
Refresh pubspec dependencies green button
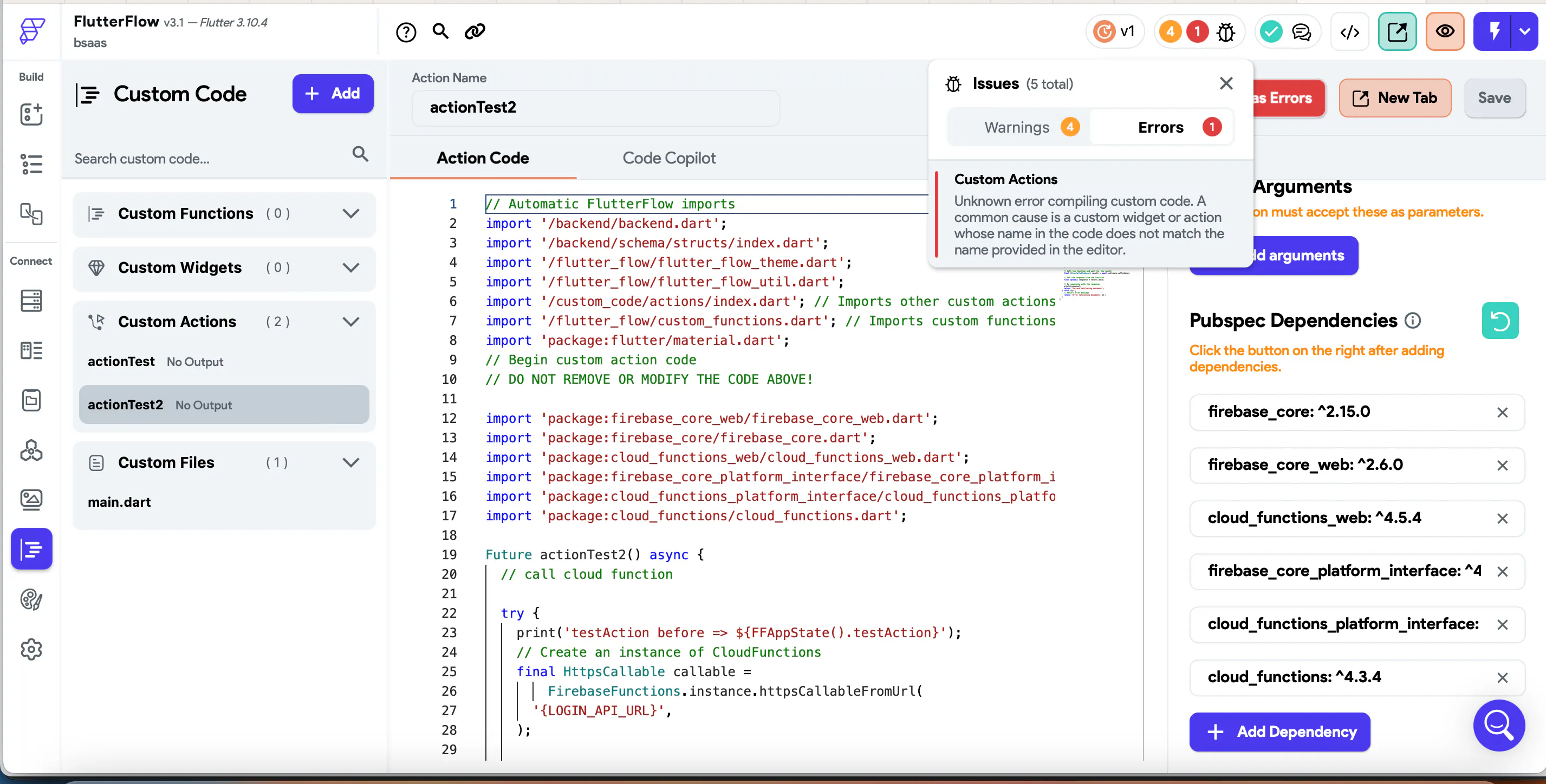1500,321
